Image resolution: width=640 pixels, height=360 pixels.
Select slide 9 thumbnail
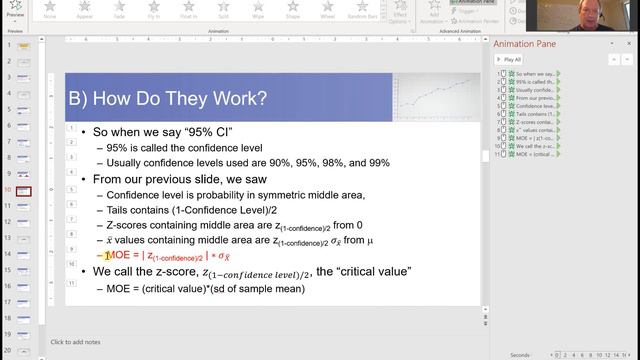tap(24, 174)
